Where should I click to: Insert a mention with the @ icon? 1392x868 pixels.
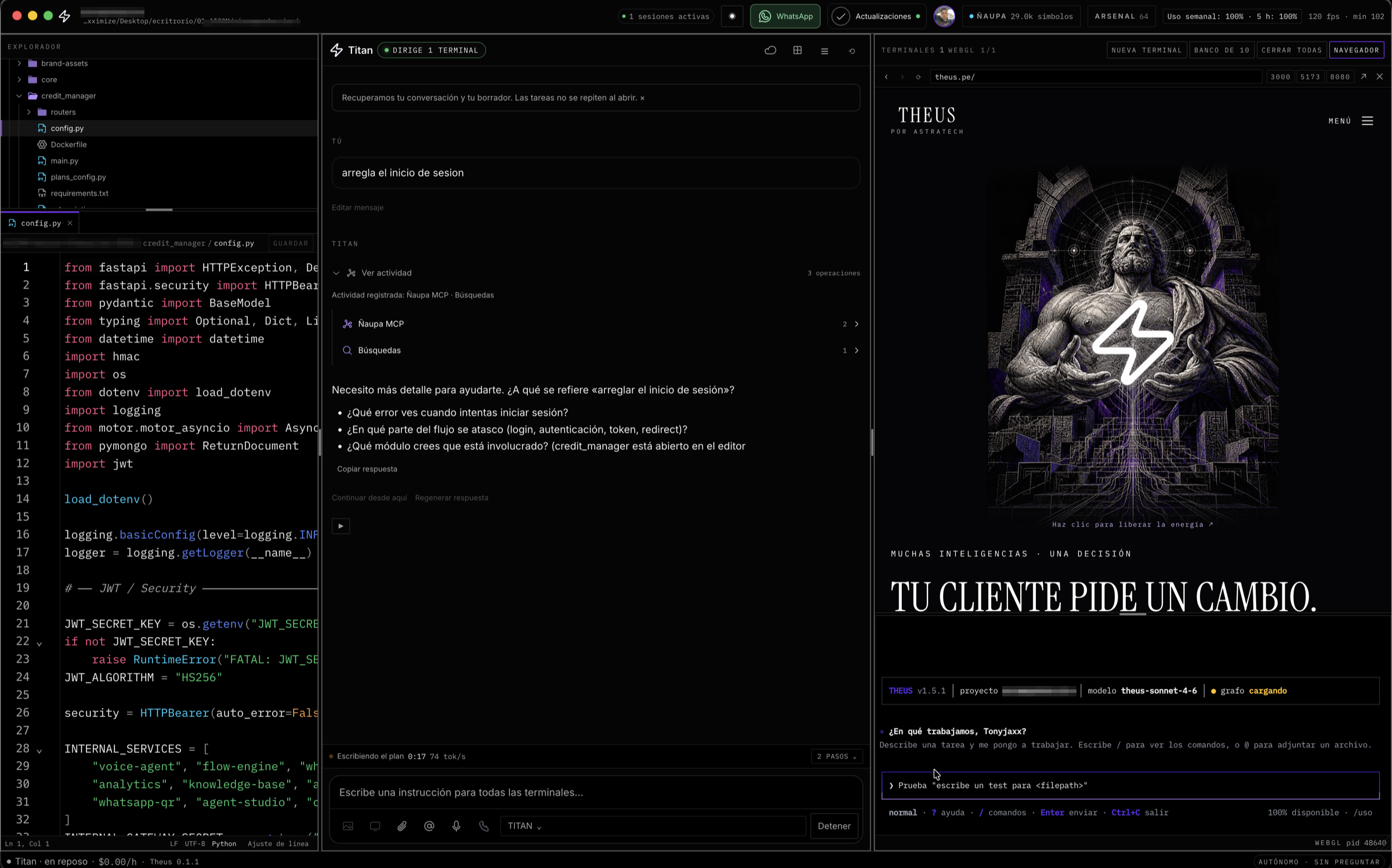429,826
